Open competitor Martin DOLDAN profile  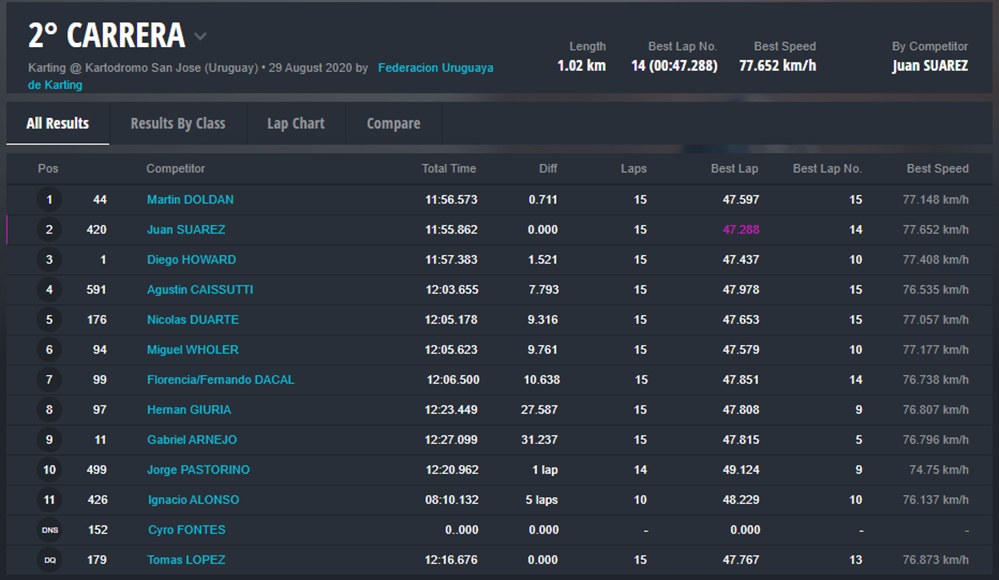(190, 200)
